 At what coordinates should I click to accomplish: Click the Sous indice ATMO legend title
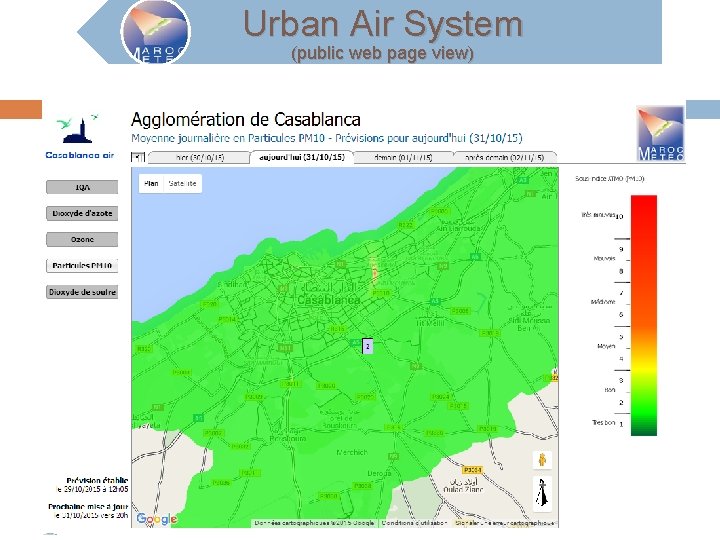pos(610,179)
